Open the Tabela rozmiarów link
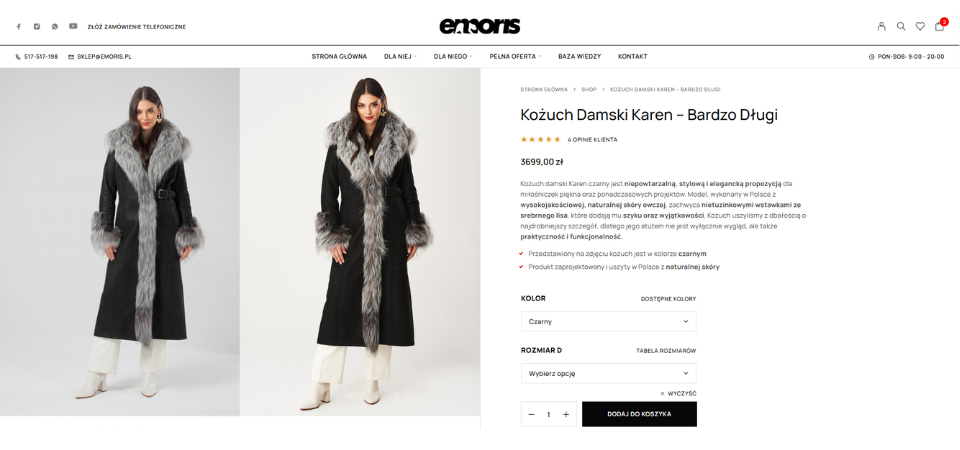 pyautogui.click(x=666, y=351)
